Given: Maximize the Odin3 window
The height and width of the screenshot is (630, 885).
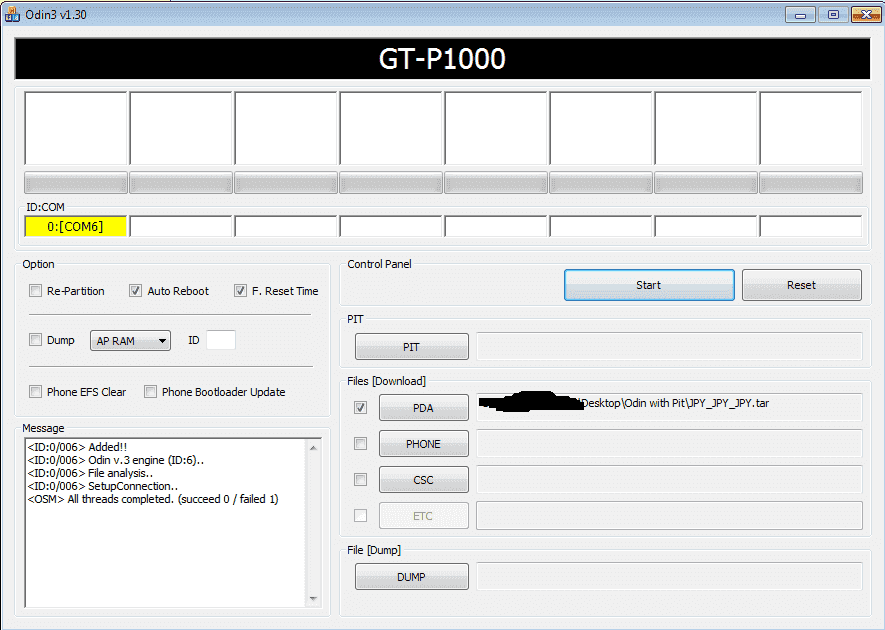Looking at the screenshot, I should coord(833,15).
